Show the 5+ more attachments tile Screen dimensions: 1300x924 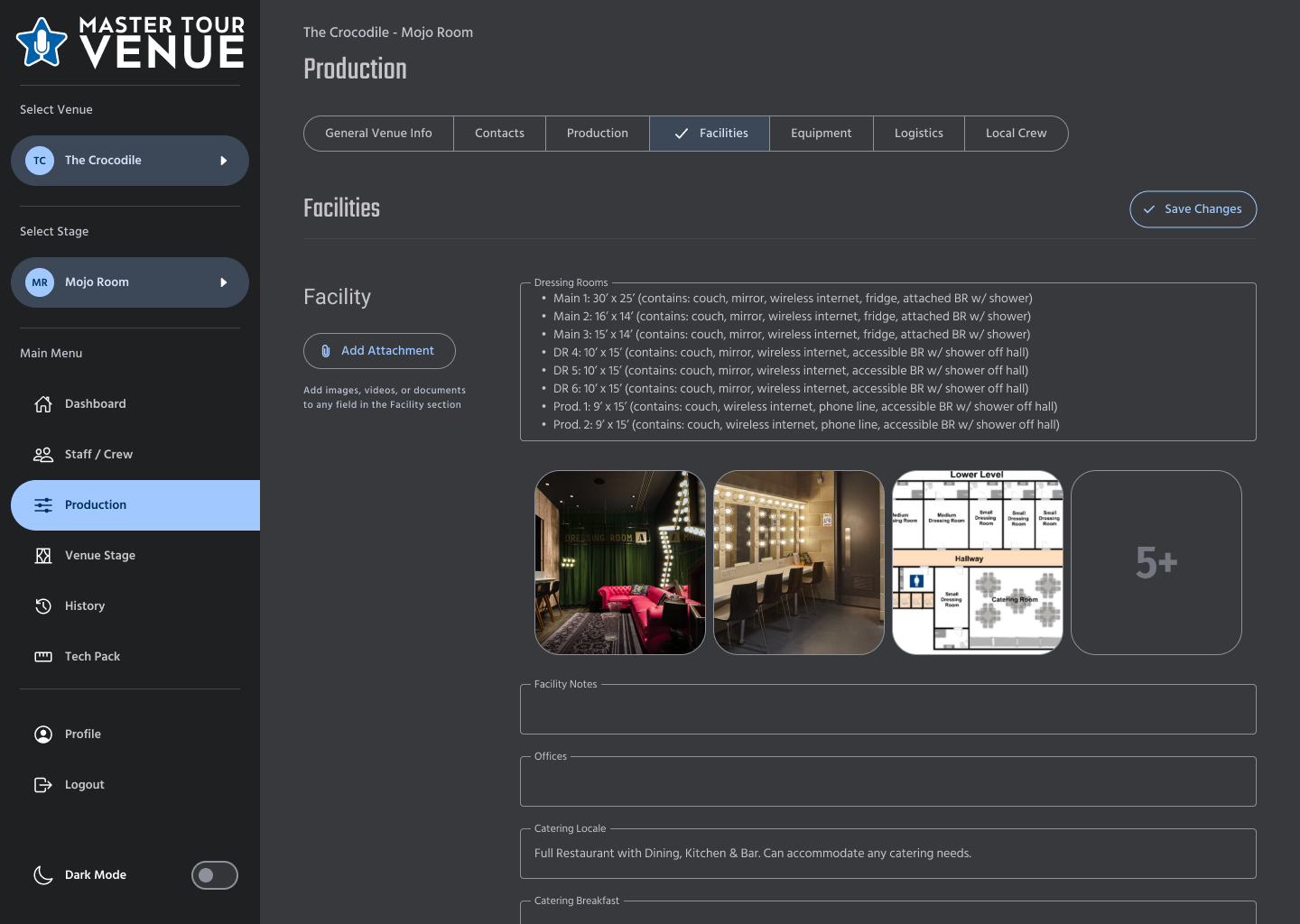[1156, 563]
